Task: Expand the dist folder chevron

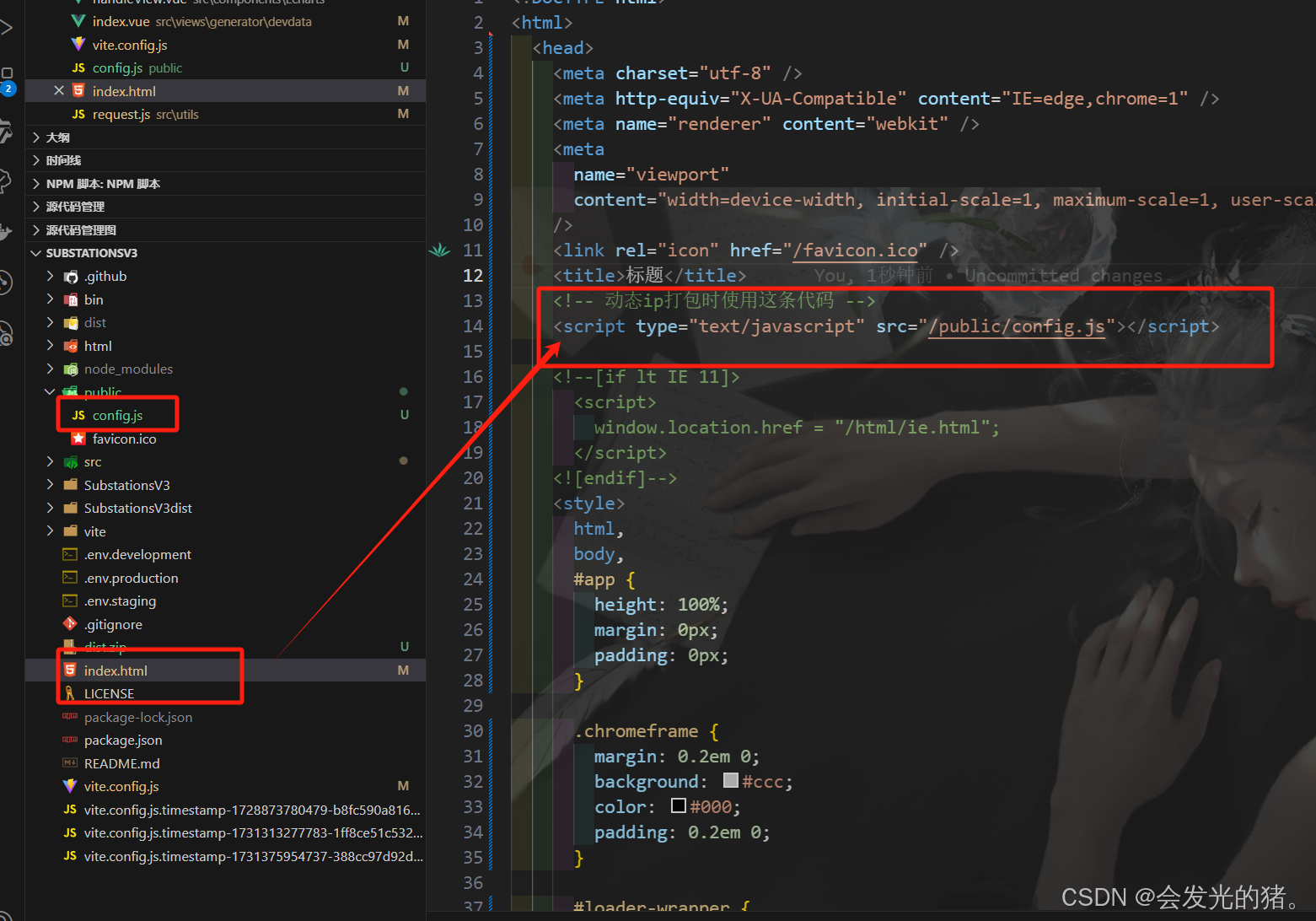Action: pyautogui.click(x=50, y=322)
